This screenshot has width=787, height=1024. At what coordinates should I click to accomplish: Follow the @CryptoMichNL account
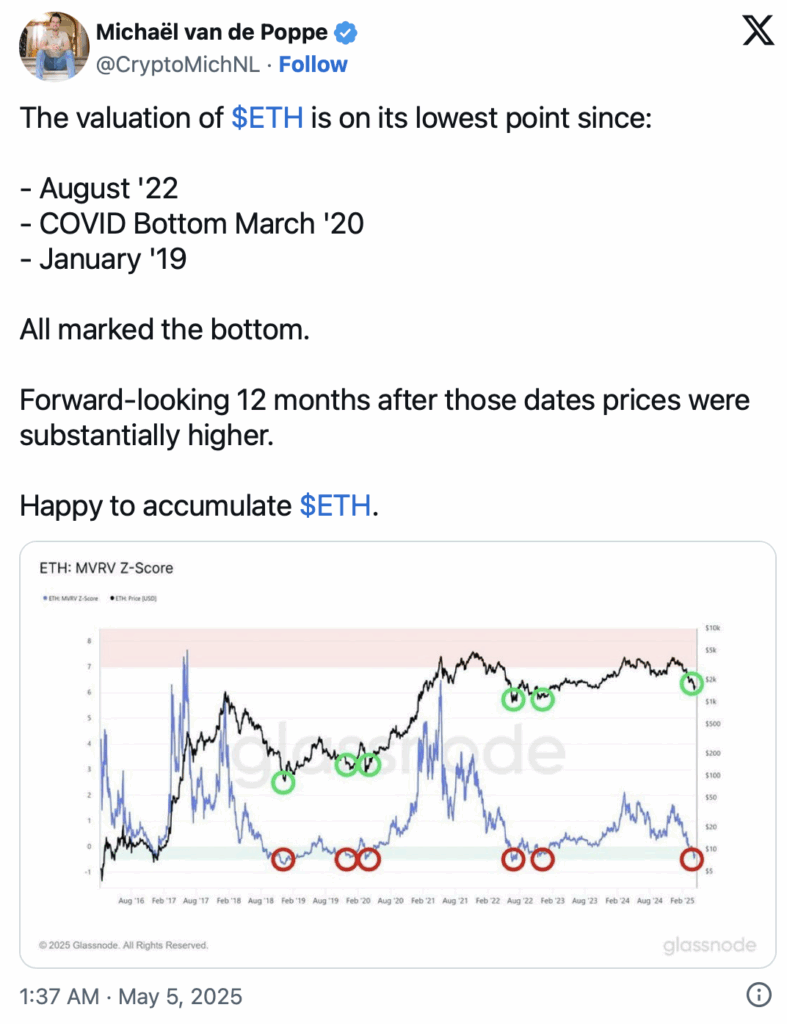pyautogui.click(x=313, y=65)
